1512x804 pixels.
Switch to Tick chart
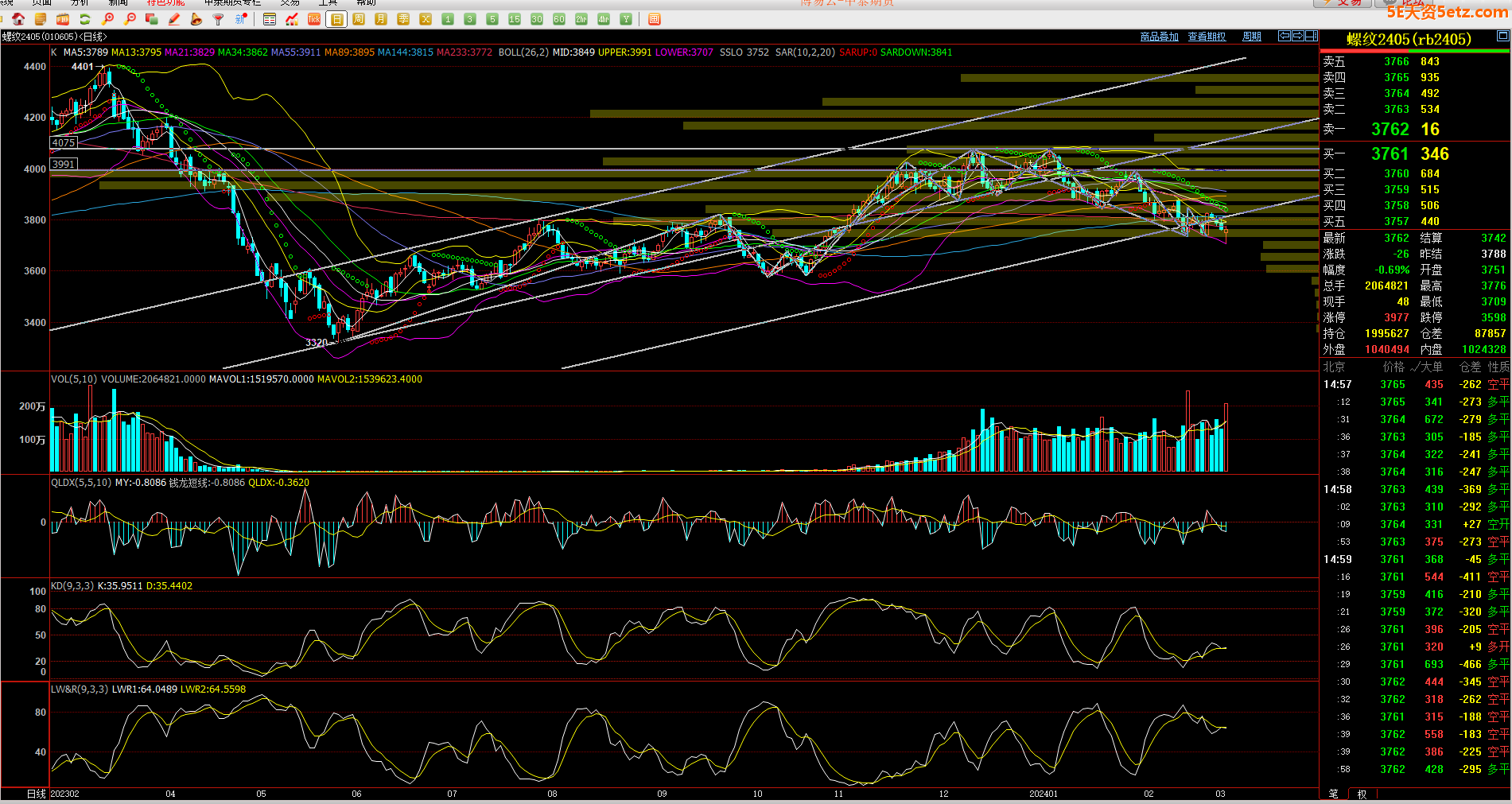(x=314, y=19)
